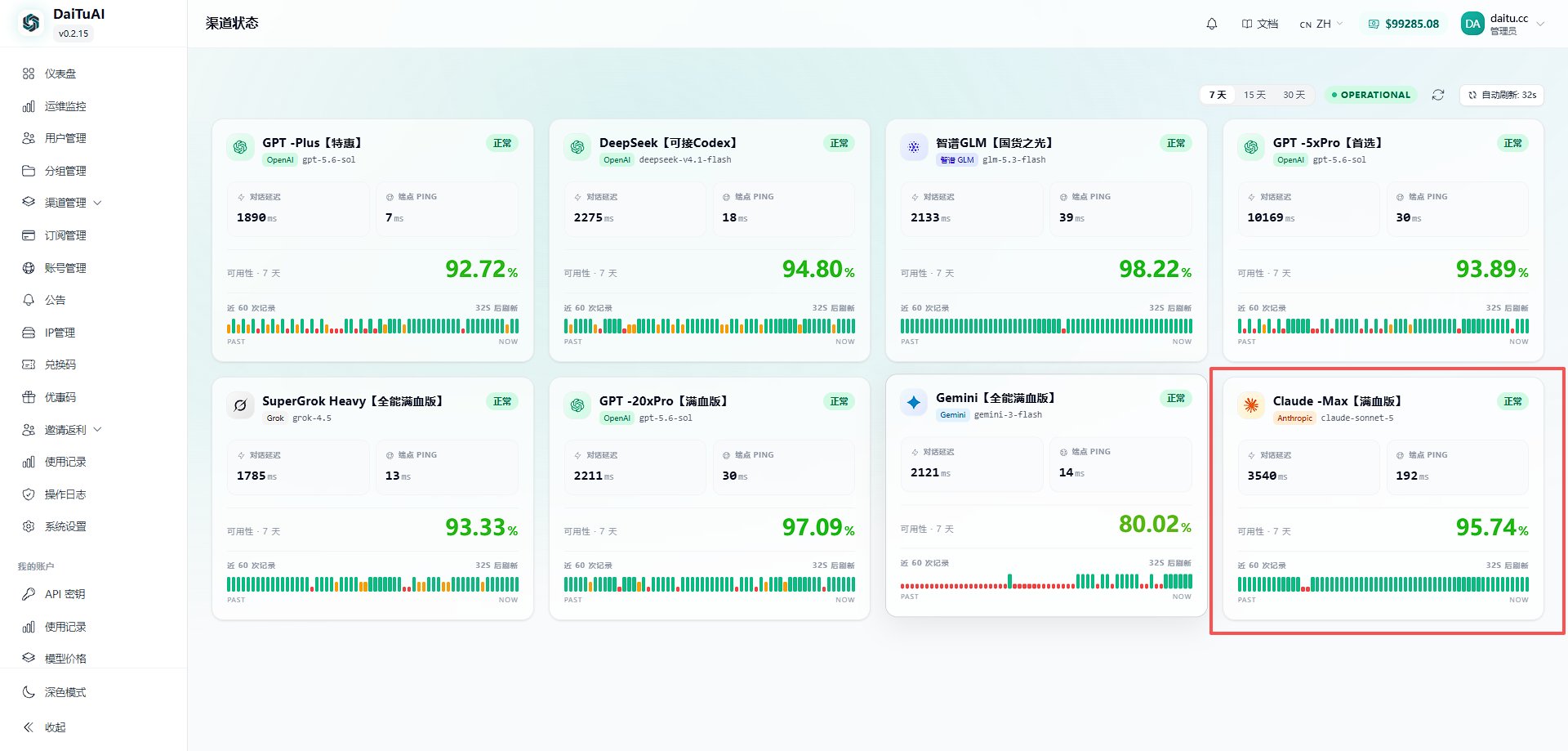
Task: Click the 操作日志 shield icon
Action: tap(29, 494)
